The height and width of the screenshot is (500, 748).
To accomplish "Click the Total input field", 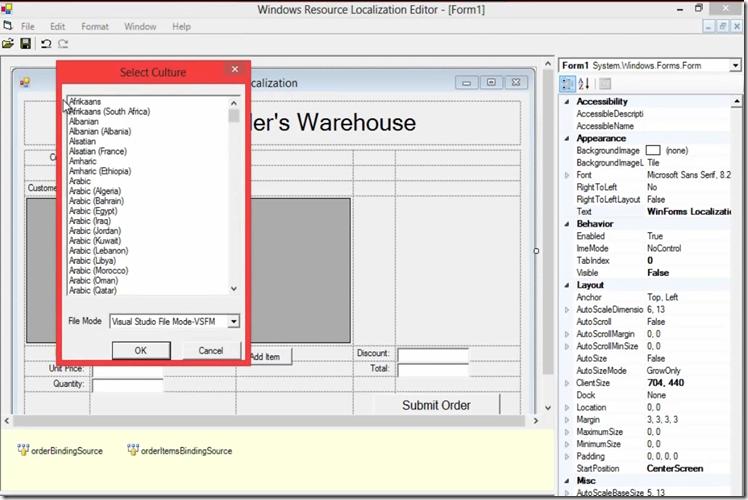I will pos(433,370).
